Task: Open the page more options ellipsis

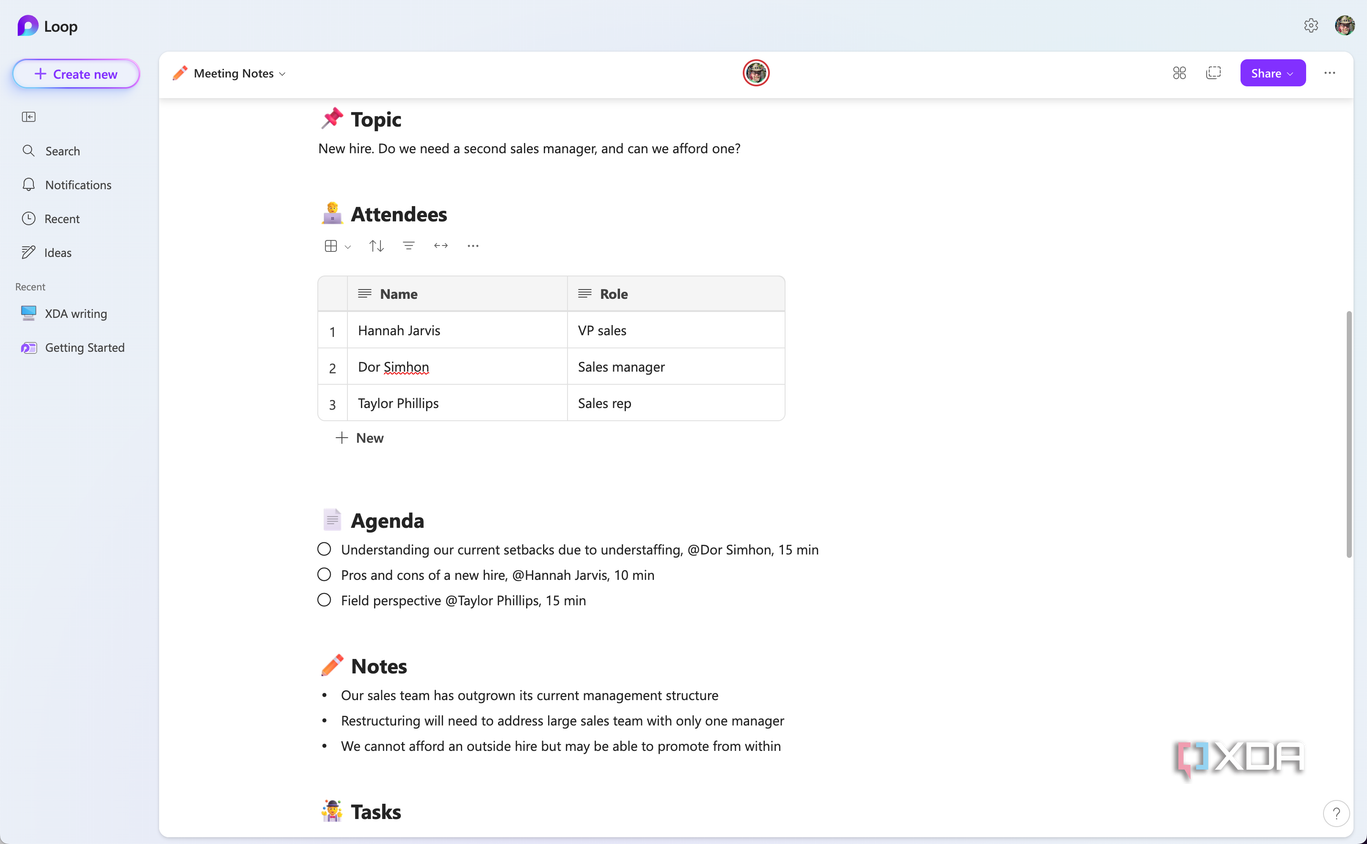Action: (1330, 73)
